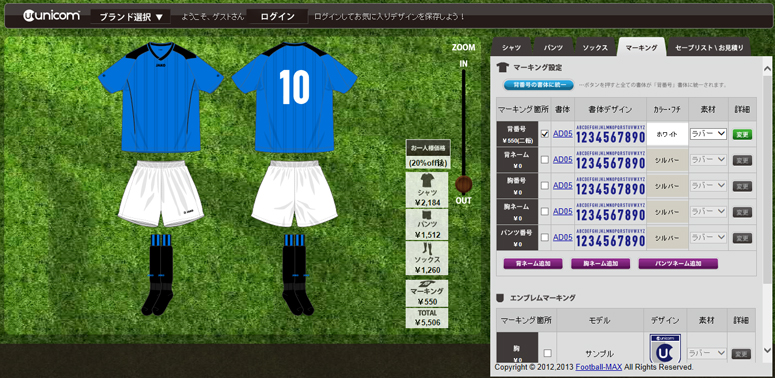The width and height of the screenshot is (775, 378).
Task: Select the shirt icon in price list
Action: 427,180
